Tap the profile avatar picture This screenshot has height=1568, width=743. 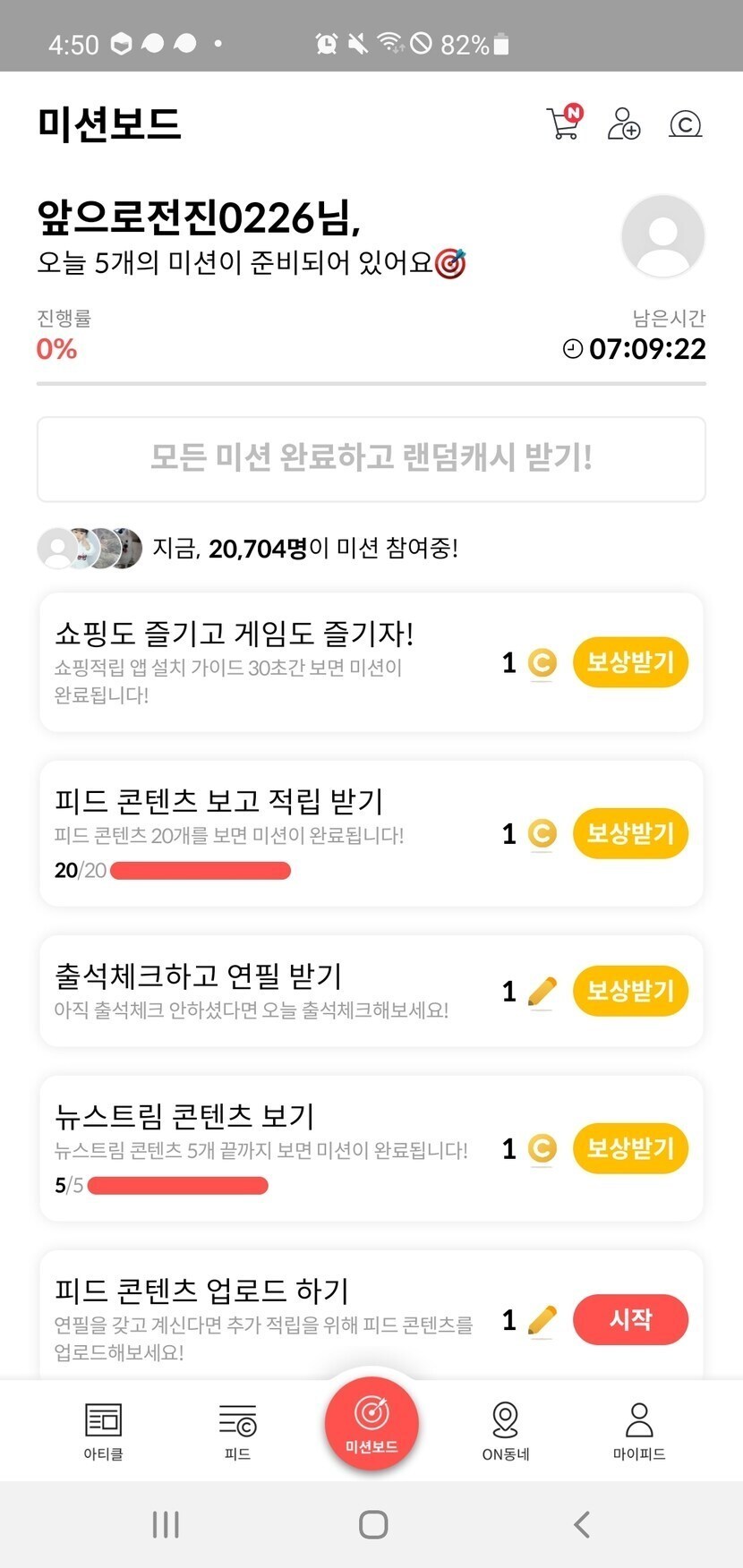pyautogui.click(x=662, y=236)
